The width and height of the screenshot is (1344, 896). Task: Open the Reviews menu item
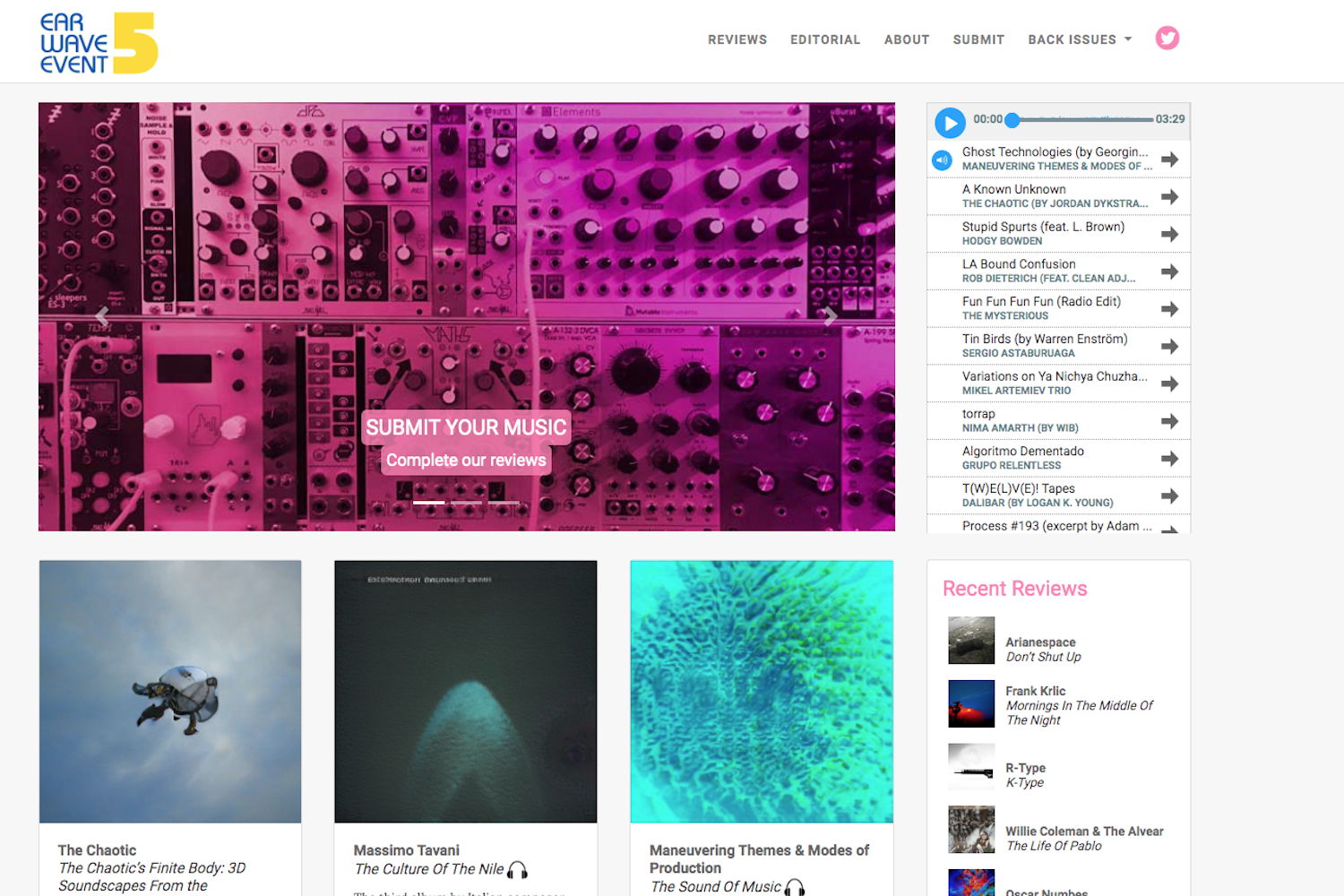(737, 39)
